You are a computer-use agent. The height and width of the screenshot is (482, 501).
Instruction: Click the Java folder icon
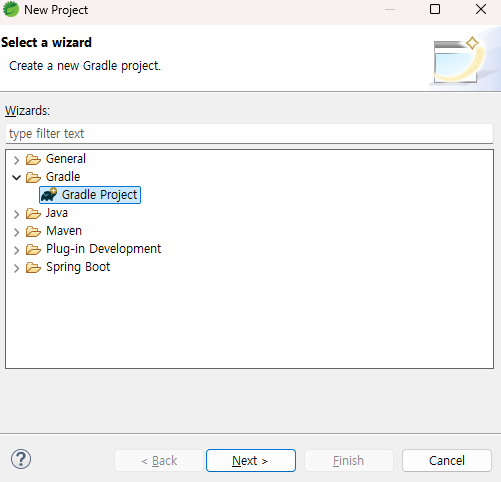[x=33, y=213]
